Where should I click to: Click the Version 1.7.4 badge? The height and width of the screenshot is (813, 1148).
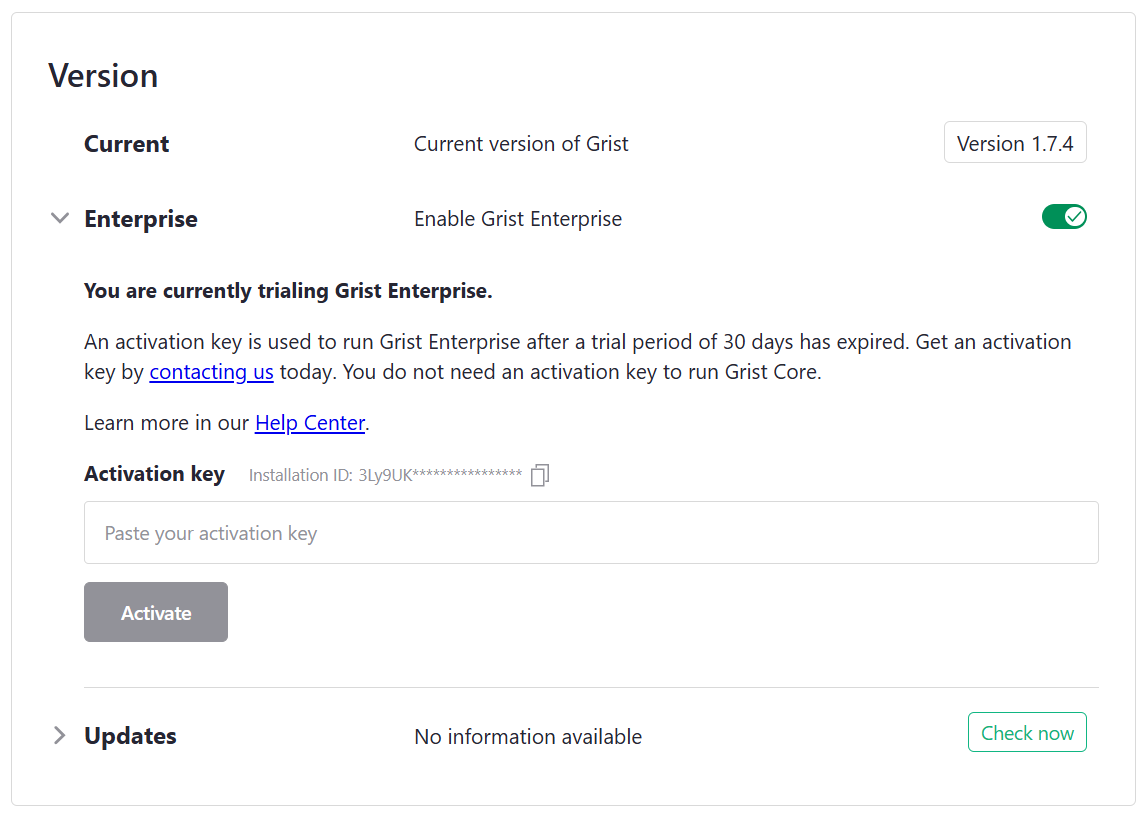tap(1015, 143)
